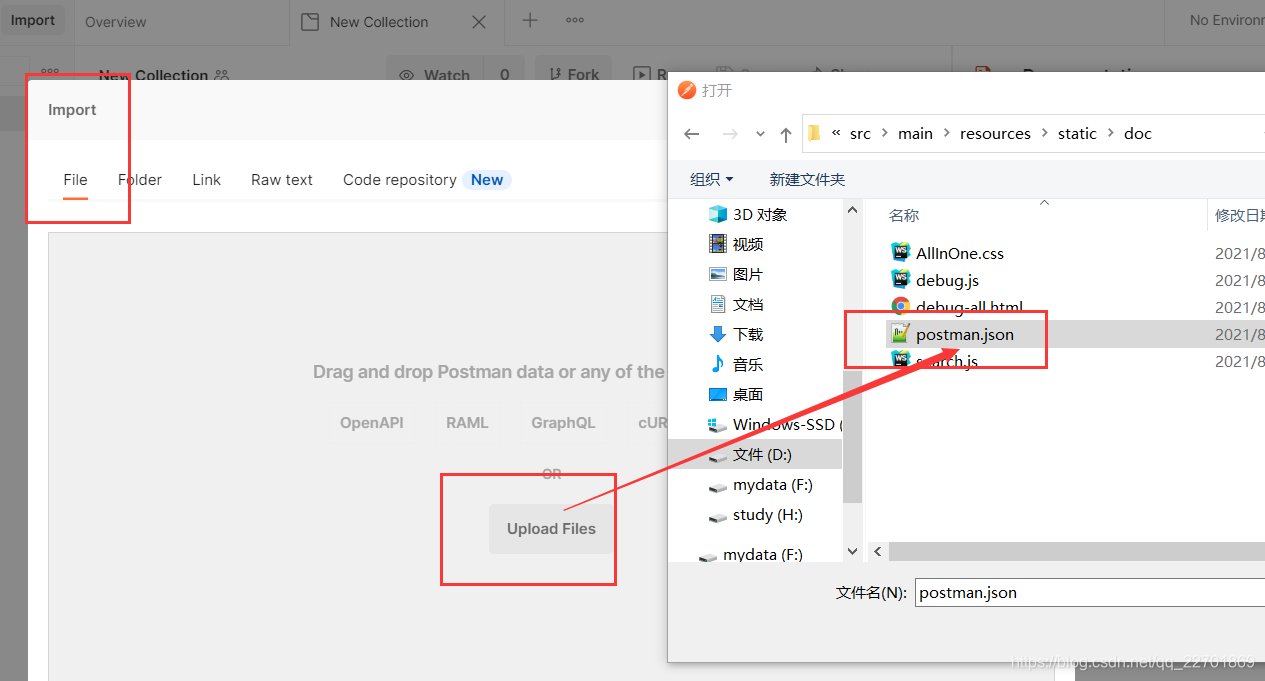
Task: Click the 文件名 input field
Action: click(x=1089, y=592)
